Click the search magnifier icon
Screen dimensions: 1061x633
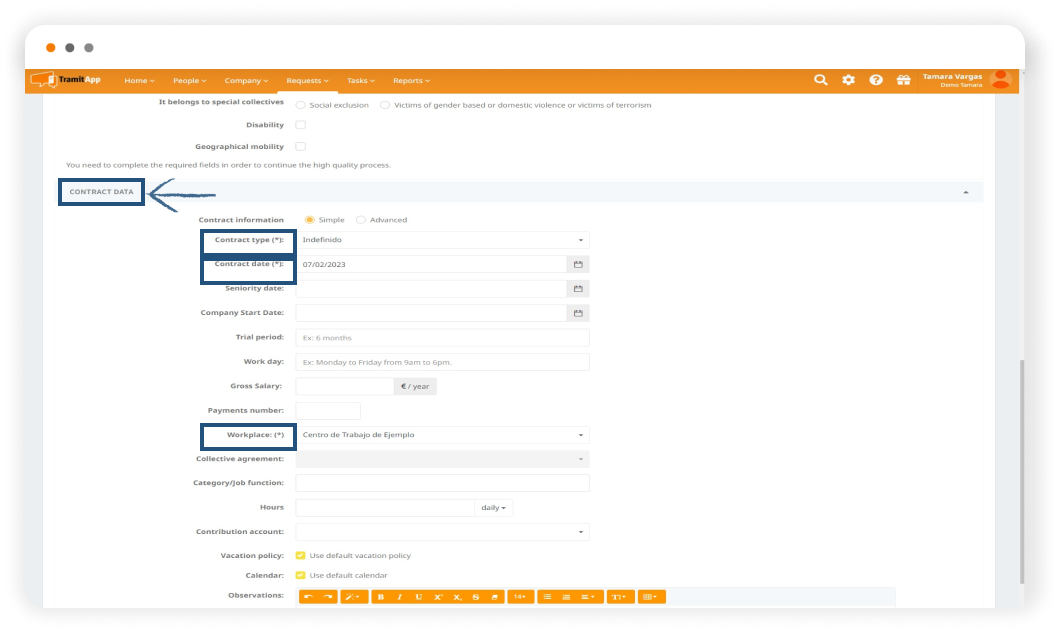tap(820, 80)
